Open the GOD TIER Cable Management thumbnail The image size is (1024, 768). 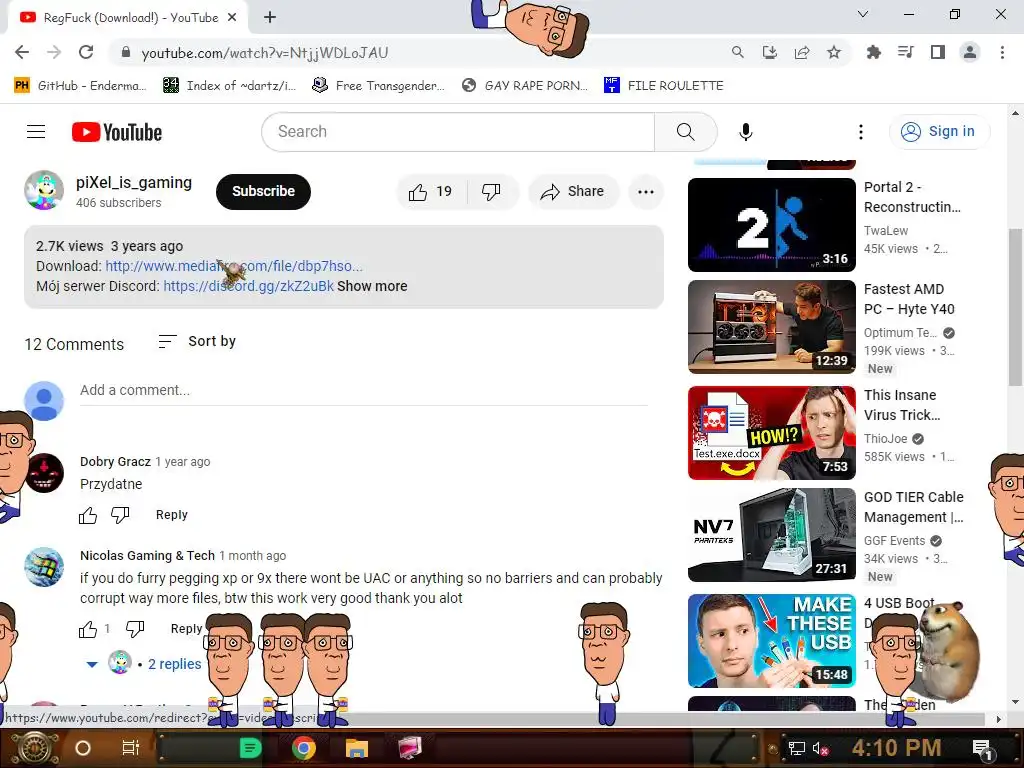tap(771, 535)
